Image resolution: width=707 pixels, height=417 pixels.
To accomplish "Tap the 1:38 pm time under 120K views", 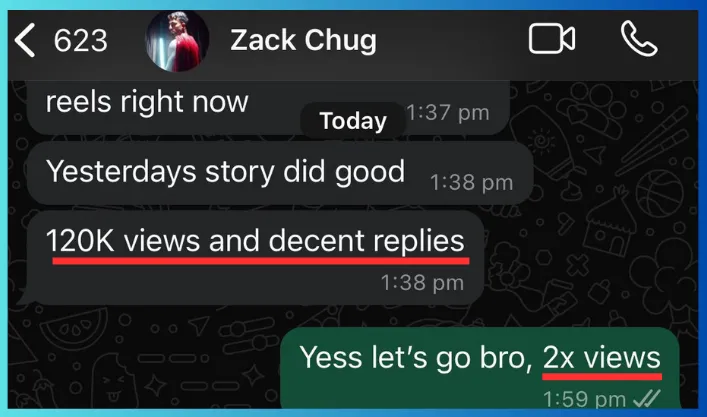I will 422,283.
